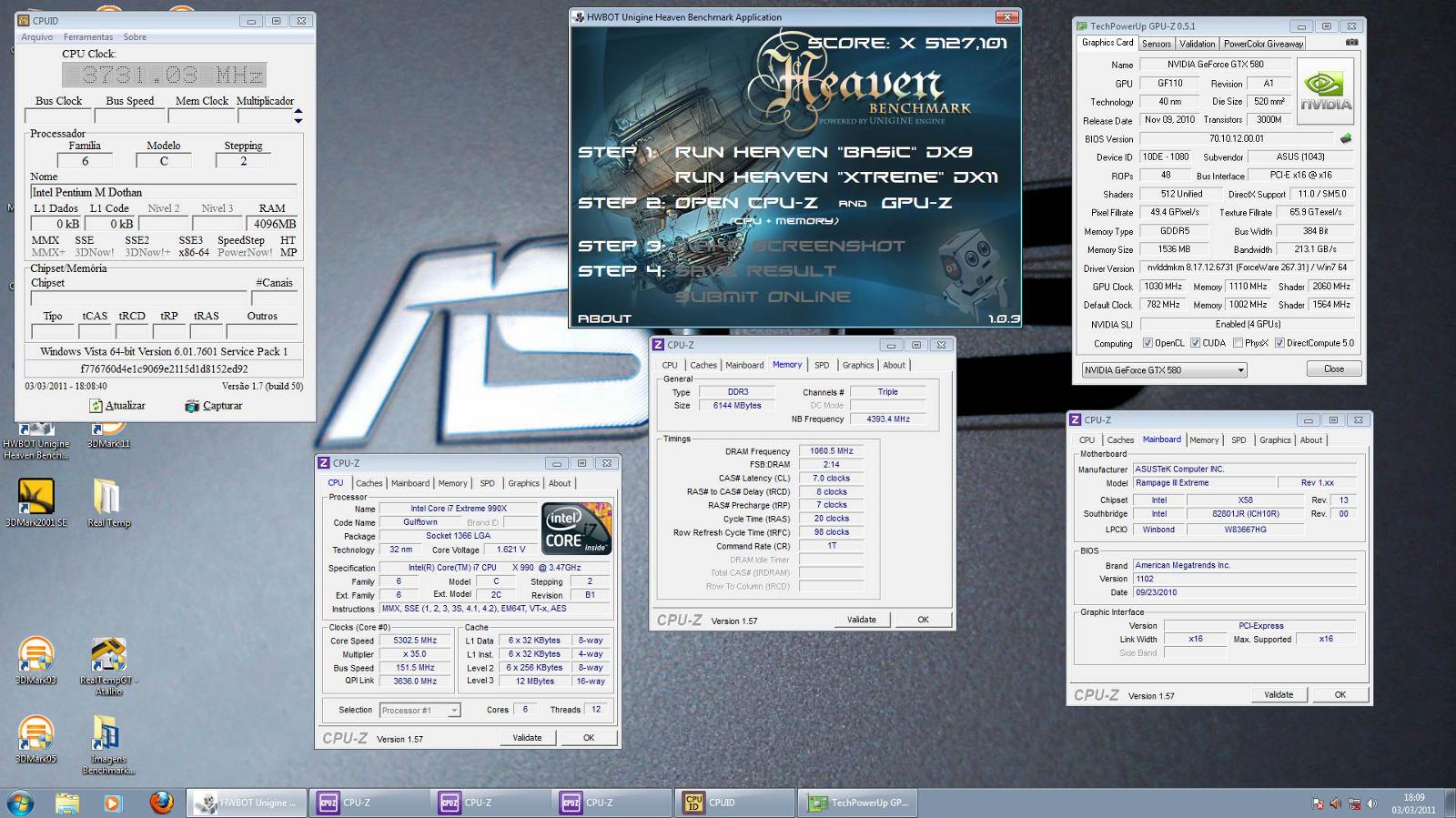Image resolution: width=1456 pixels, height=818 pixels.
Task: Open the 3DMark11 desktop shortcut
Action: (x=108, y=437)
